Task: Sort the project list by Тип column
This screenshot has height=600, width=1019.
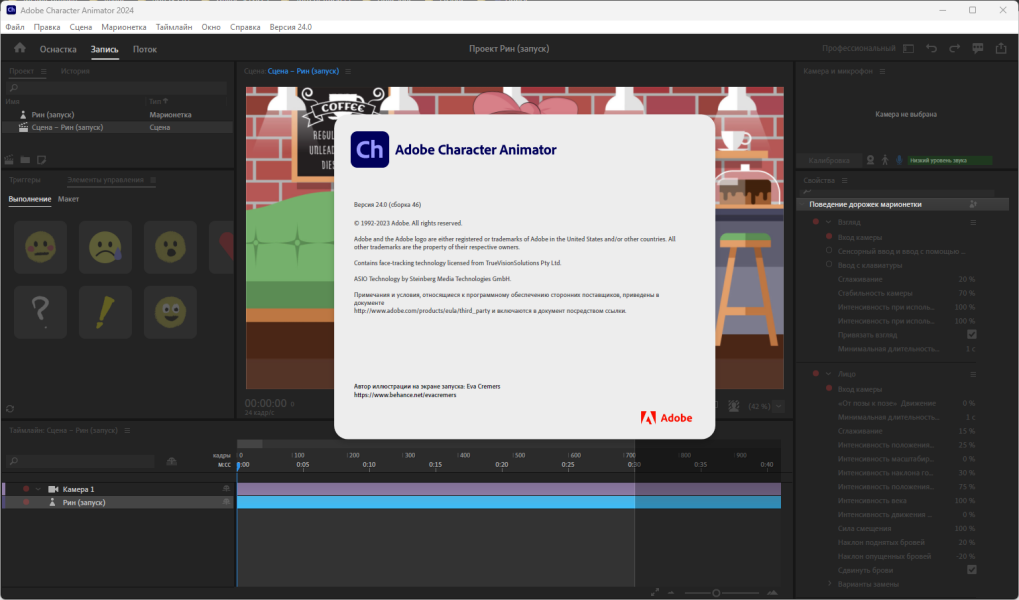Action: pyautogui.click(x=159, y=101)
